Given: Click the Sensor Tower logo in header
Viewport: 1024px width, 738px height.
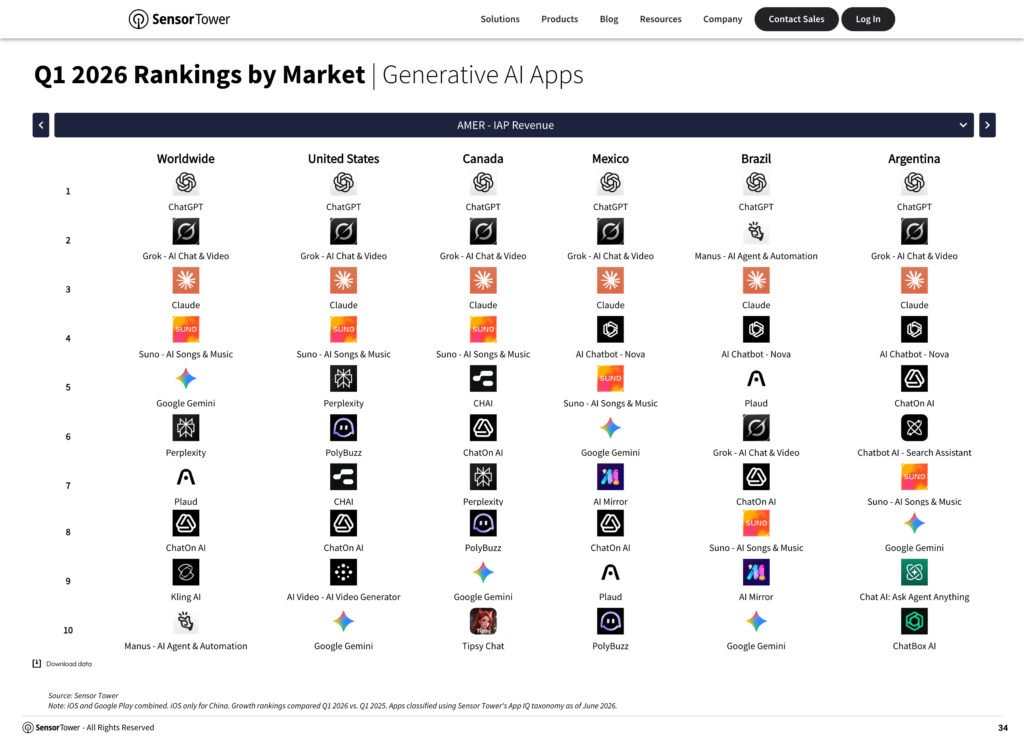Looking at the screenshot, I should (x=180, y=19).
